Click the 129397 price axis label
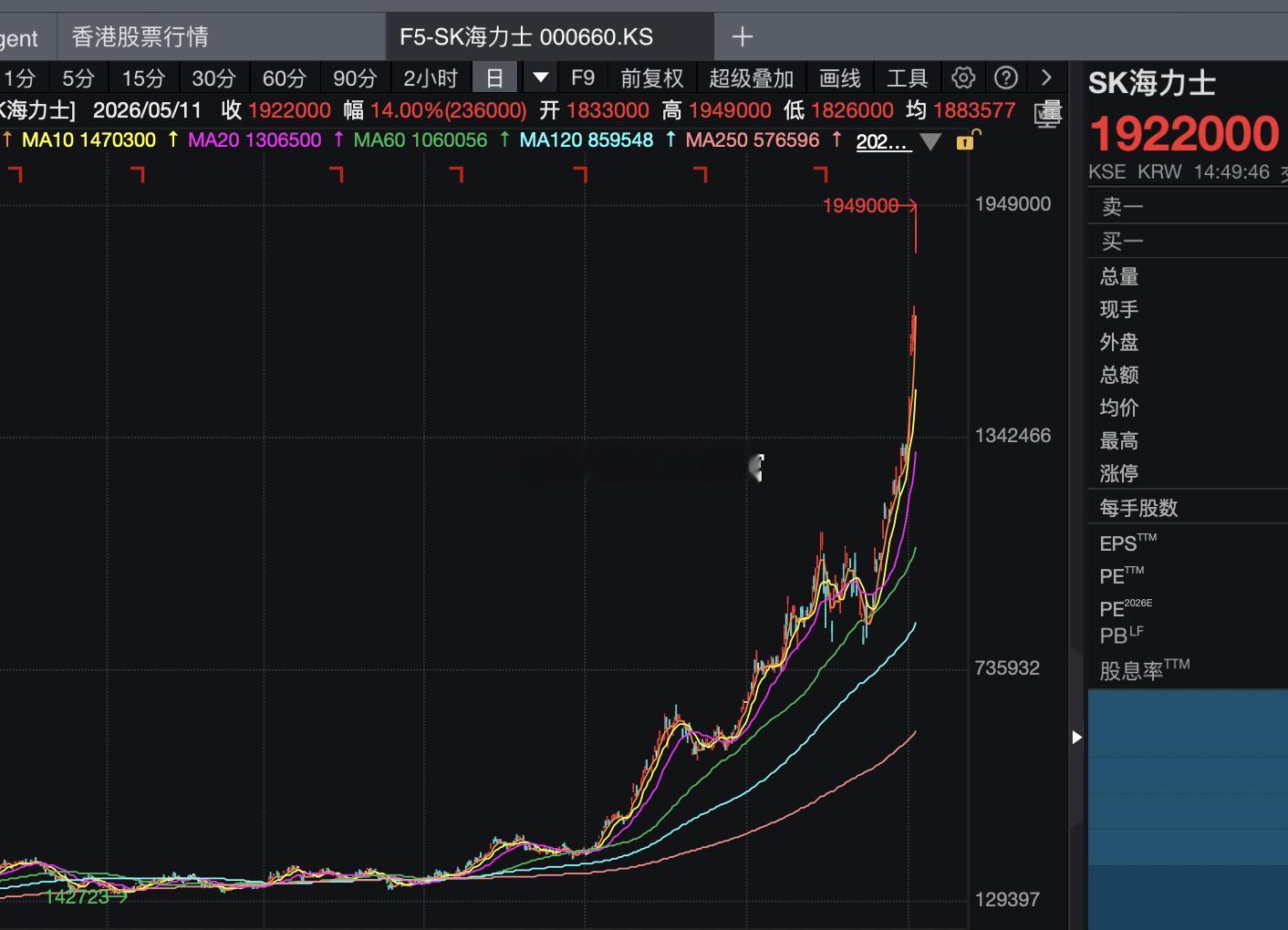Screen dimensions: 1288x930 click(x=1007, y=899)
